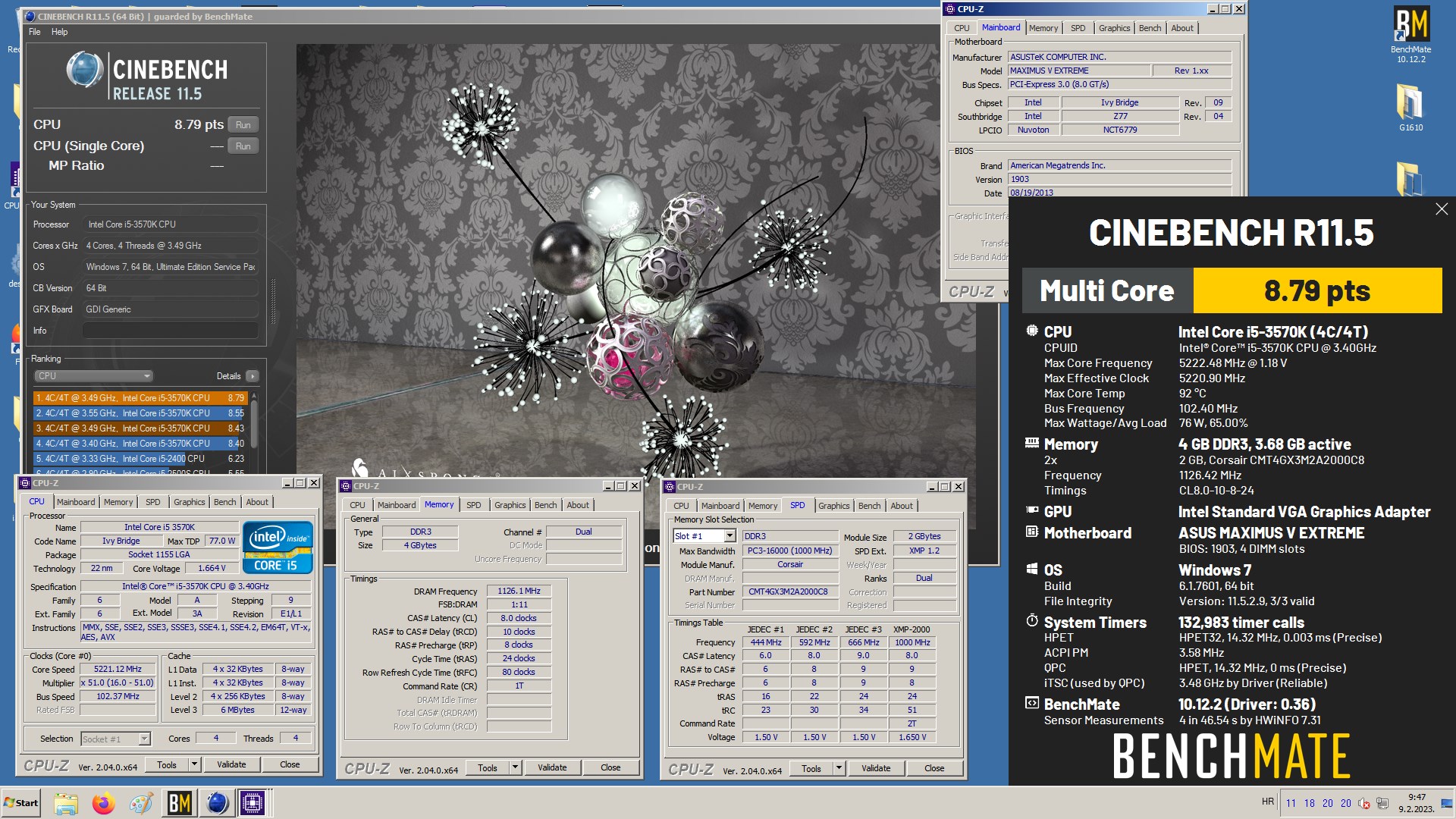Open SPD tab in CPU-Z CPU window
The height and width of the screenshot is (819, 1456).
[152, 502]
